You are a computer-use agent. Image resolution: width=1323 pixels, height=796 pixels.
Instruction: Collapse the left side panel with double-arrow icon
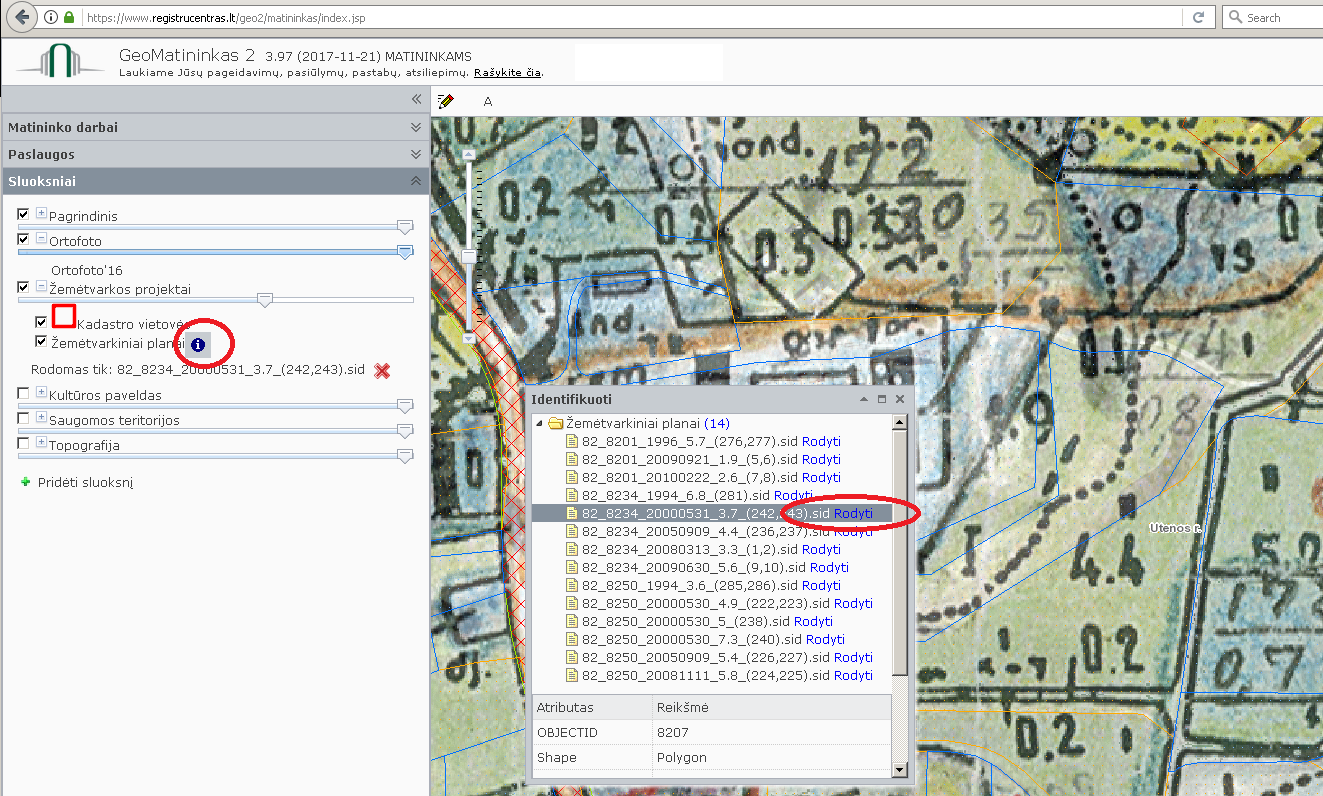(417, 100)
